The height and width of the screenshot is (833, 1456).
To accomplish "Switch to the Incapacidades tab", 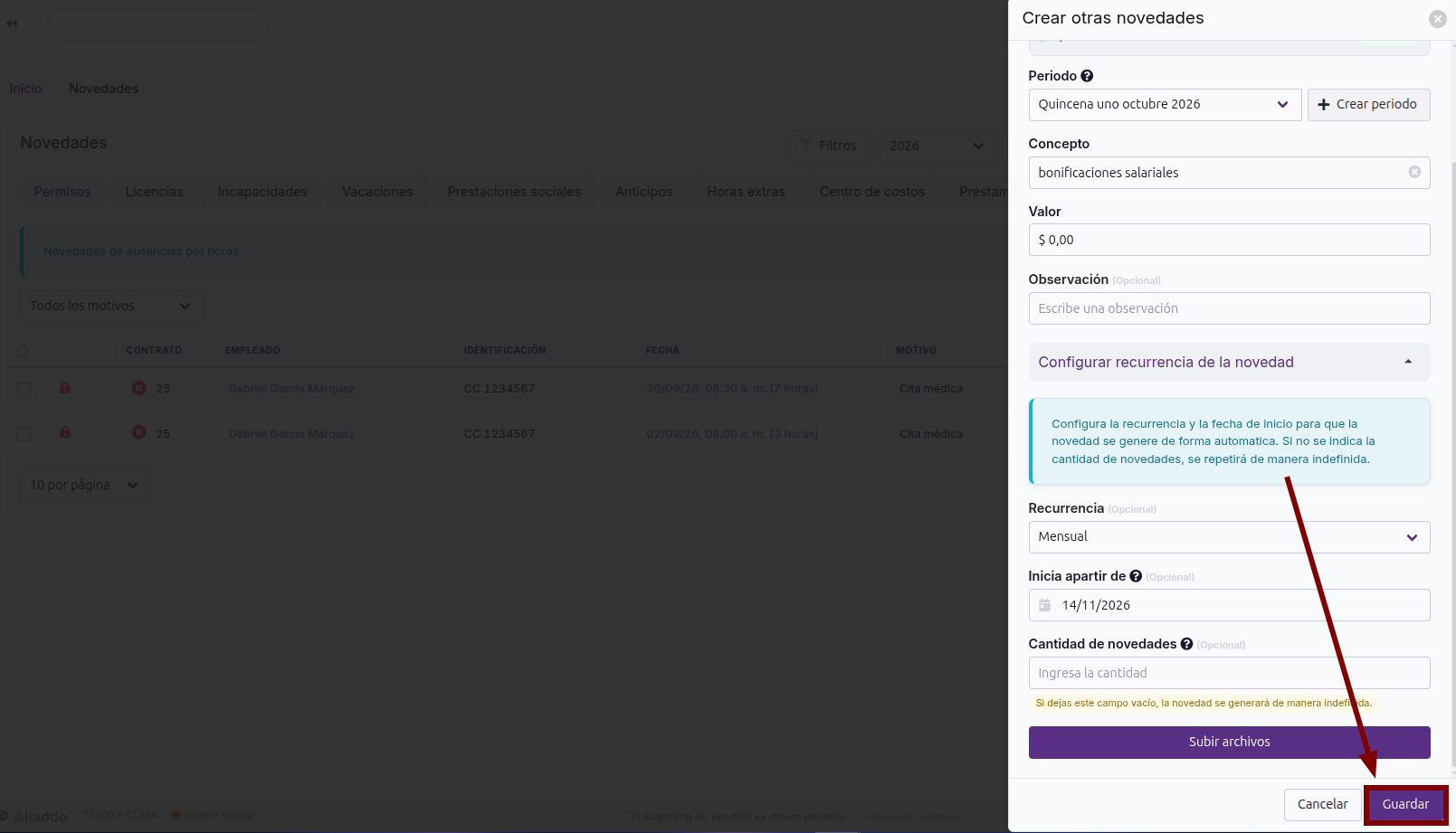I will tap(262, 192).
